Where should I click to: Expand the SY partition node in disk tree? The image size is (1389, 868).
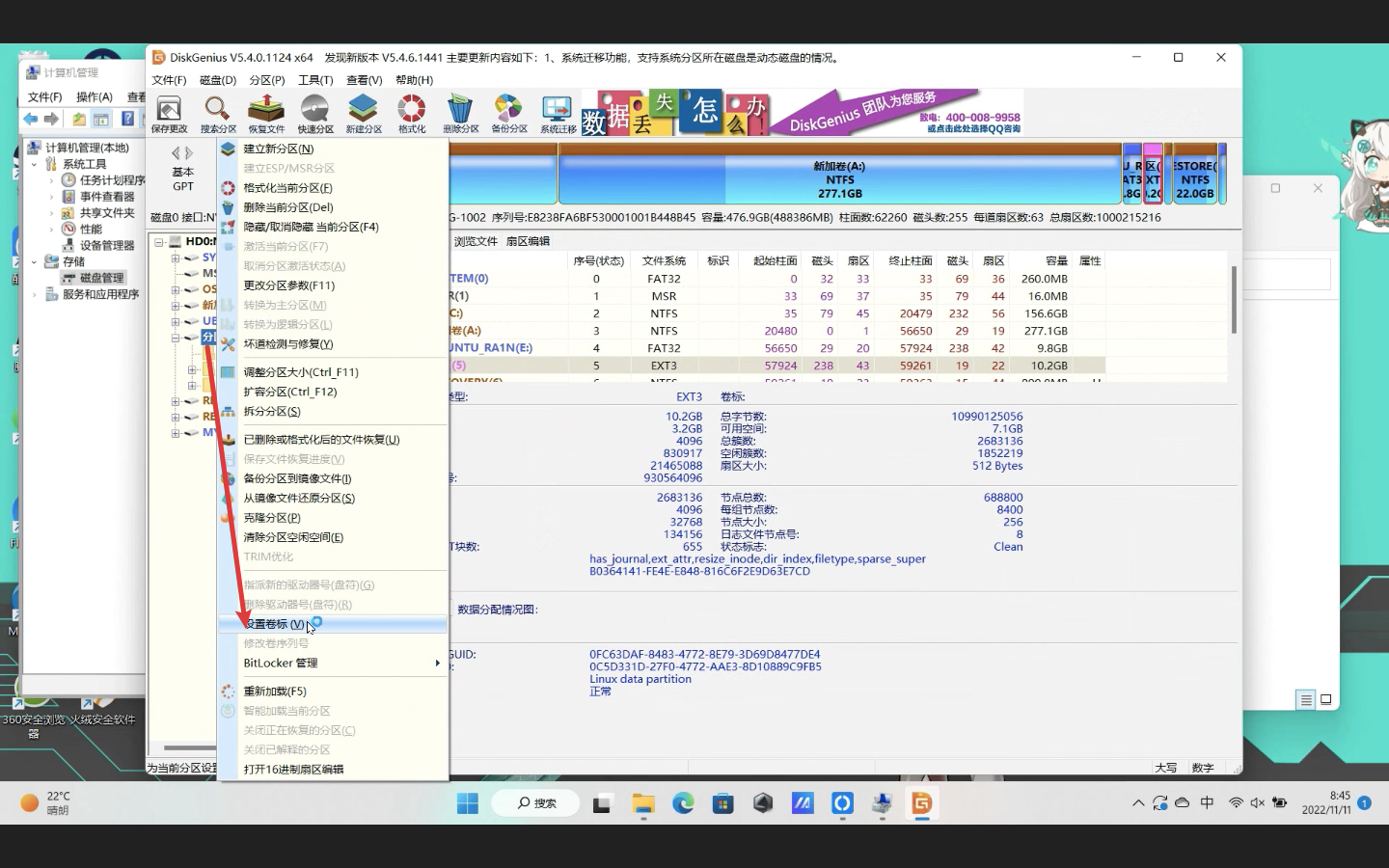tap(176, 258)
